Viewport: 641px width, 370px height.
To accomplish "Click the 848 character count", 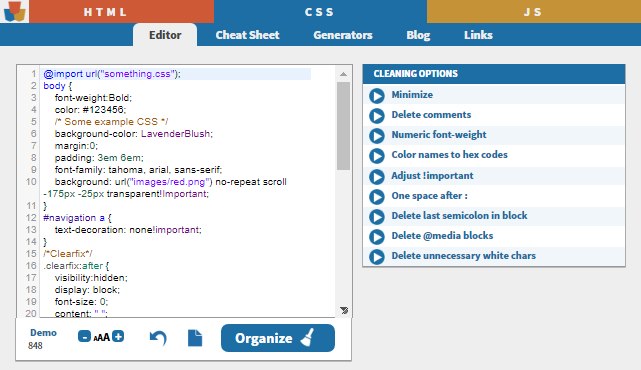I will click(x=35, y=346).
